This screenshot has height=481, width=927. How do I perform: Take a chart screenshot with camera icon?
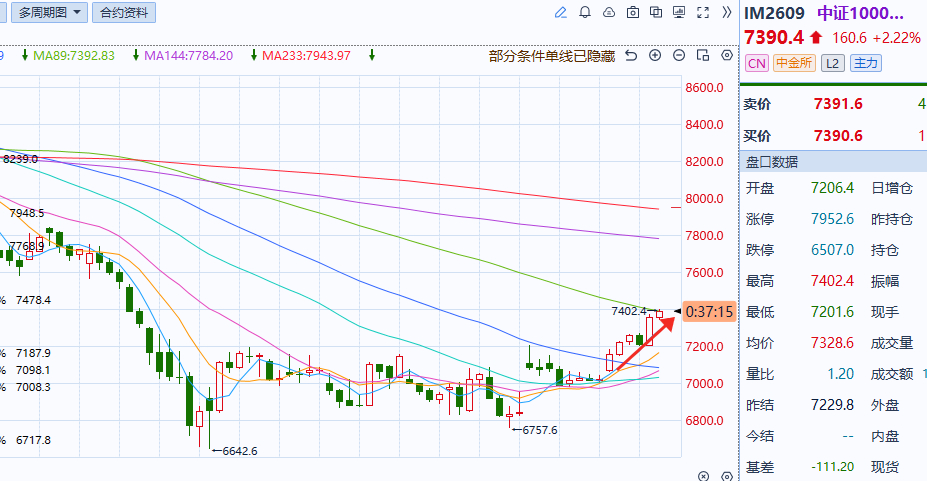pos(633,12)
